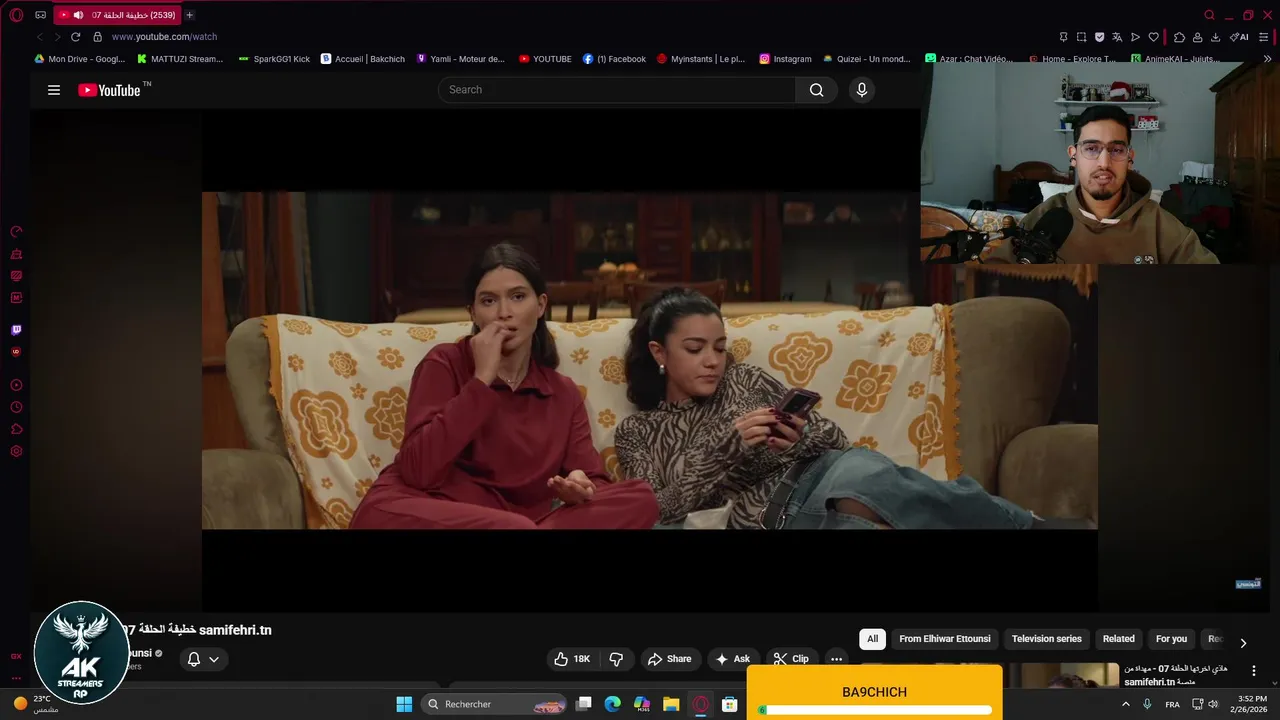Screen dimensions: 1280x720
Task: Open Windows Start menu
Action: 404,704
